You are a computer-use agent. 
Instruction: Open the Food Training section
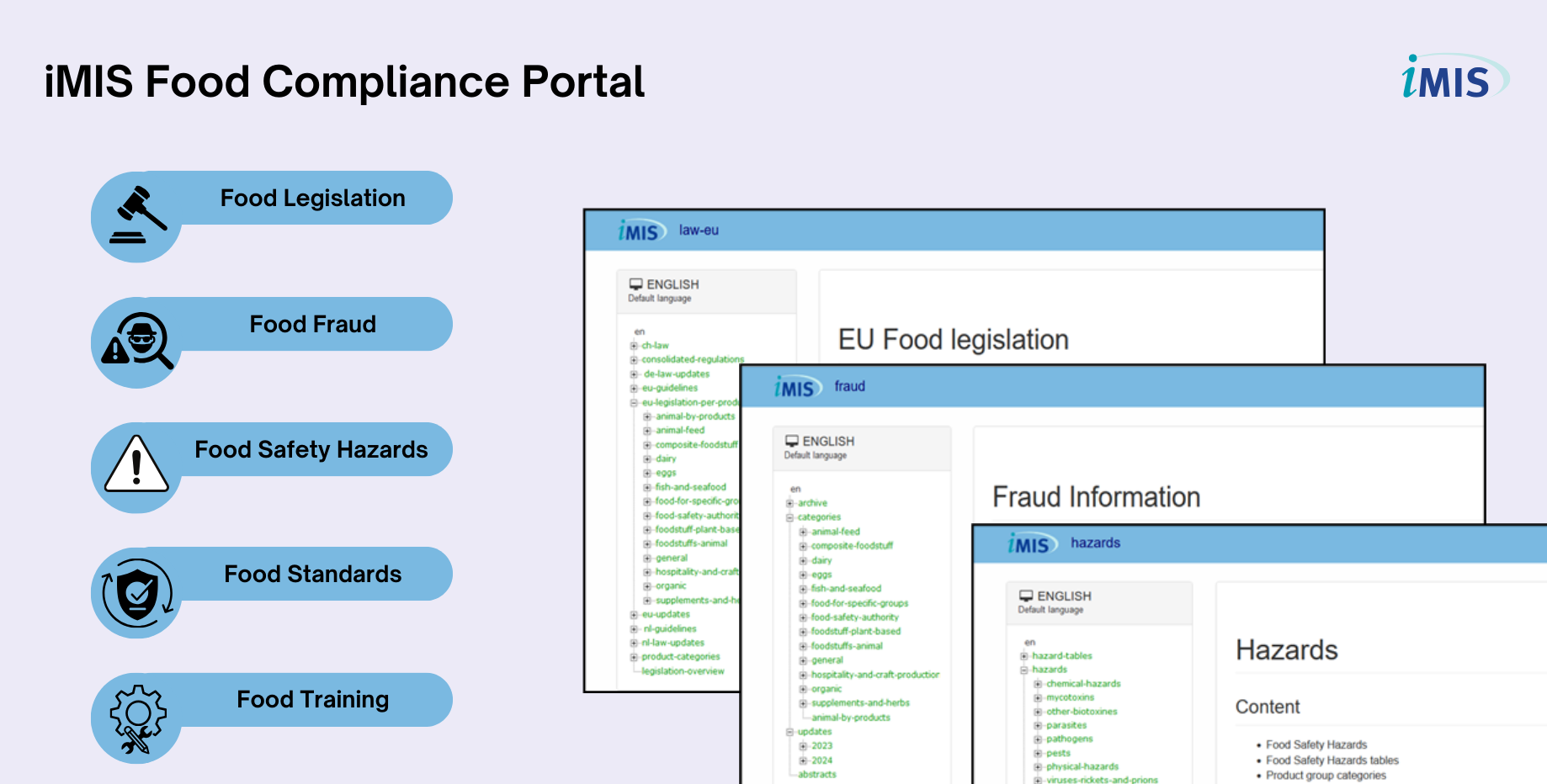313,699
